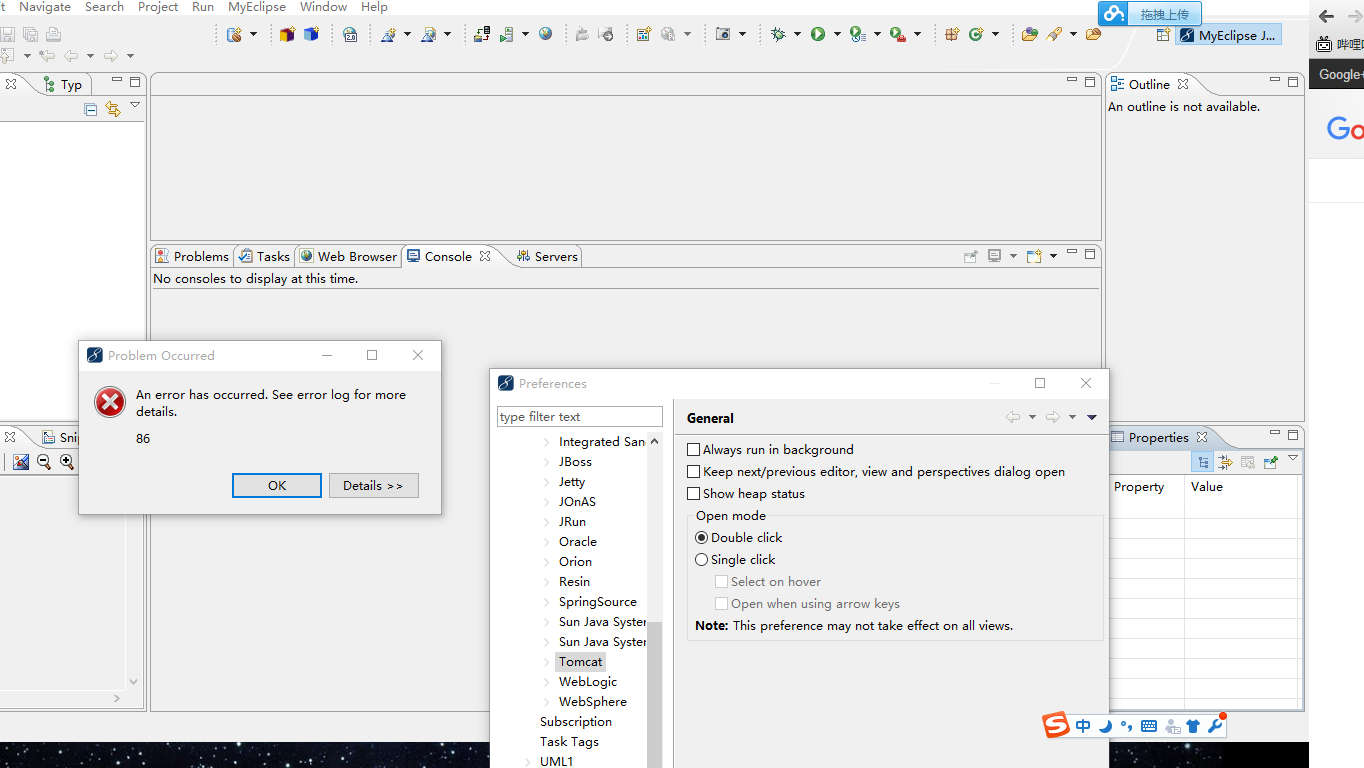Click the Details >> button
Image resolution: width=1364 pixels, height=768 pixels.
pos(373,486)
